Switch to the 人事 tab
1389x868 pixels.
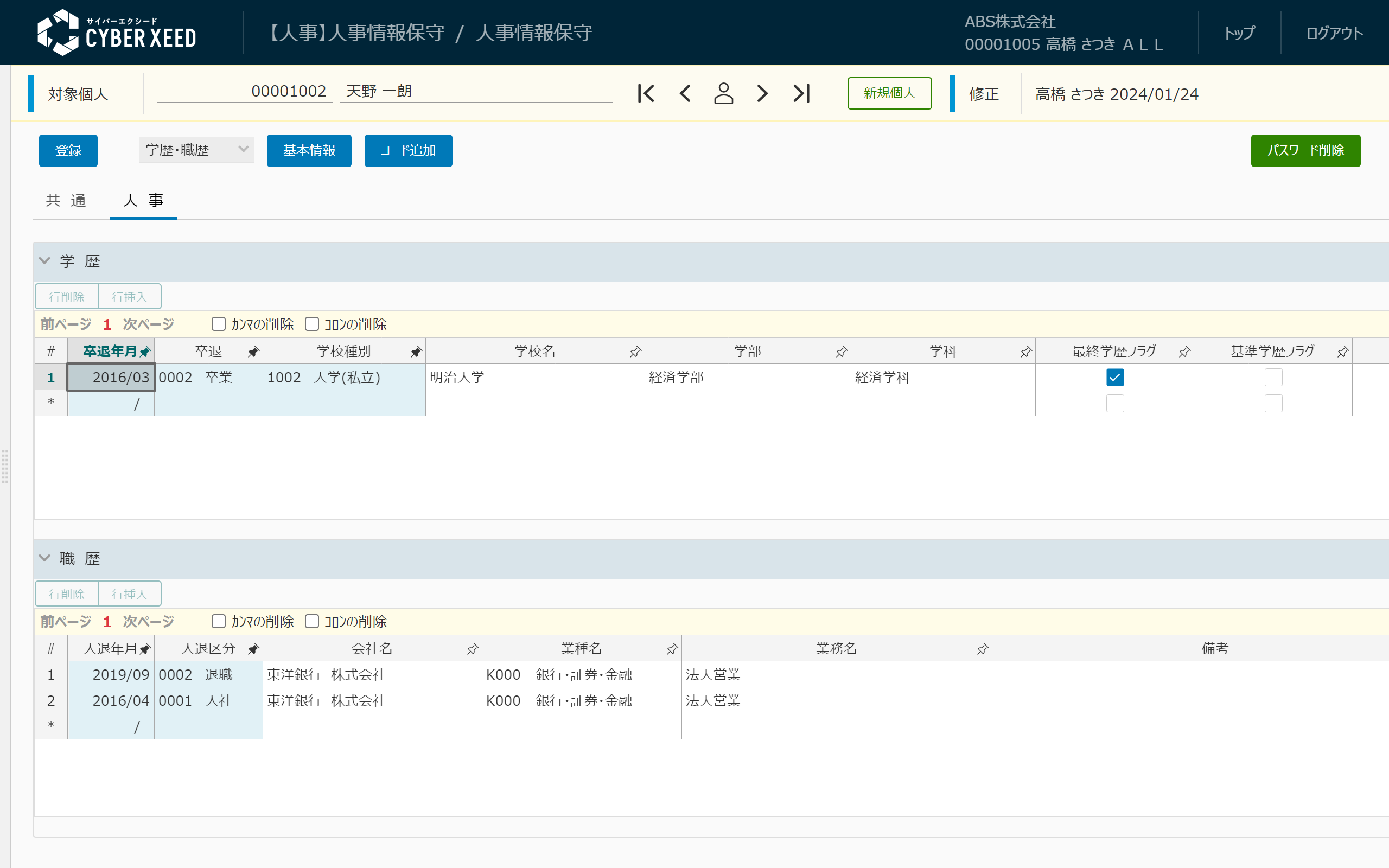(x=143, y=200)
